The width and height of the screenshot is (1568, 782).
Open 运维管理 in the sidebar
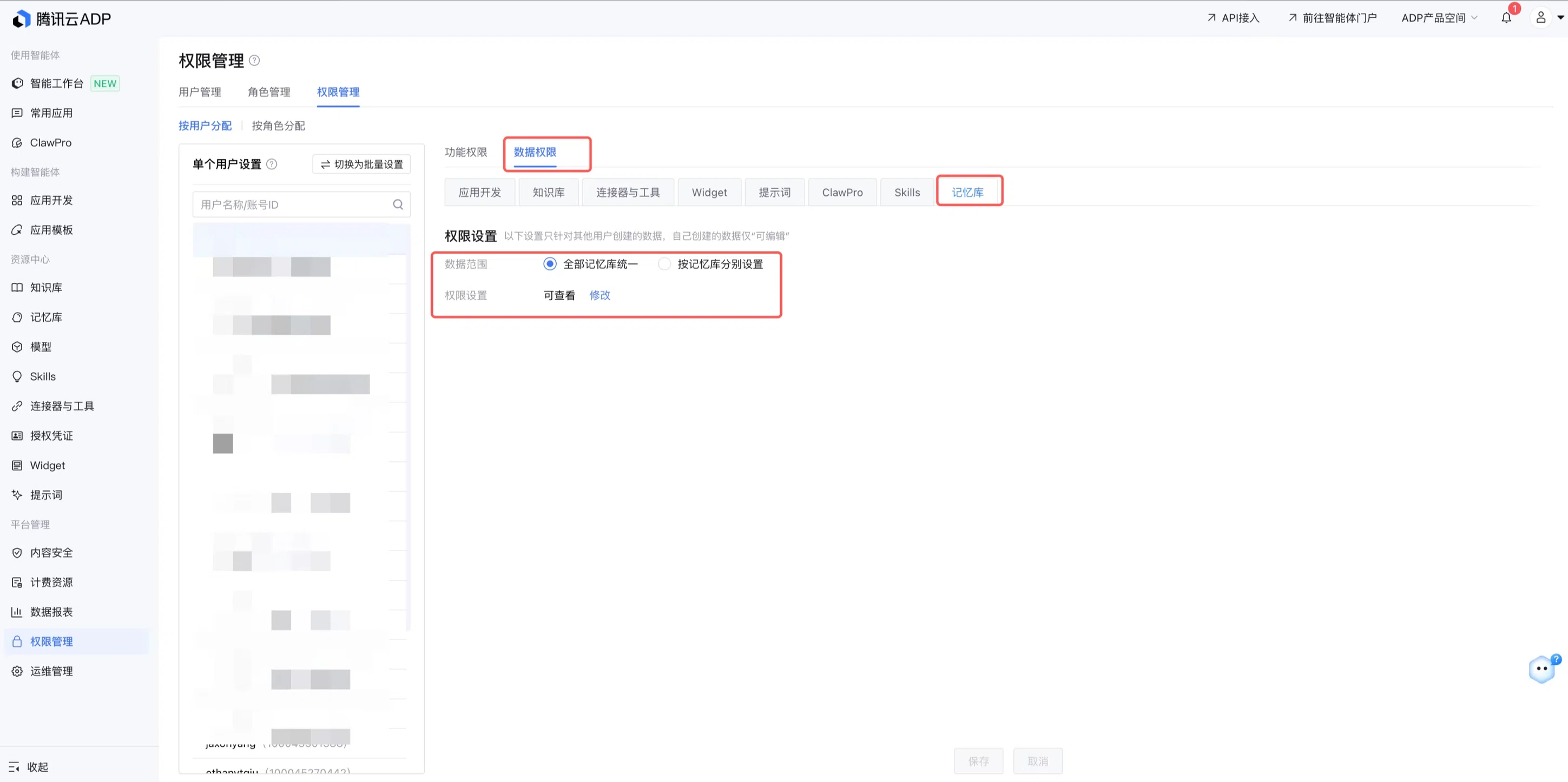[51, 671]
